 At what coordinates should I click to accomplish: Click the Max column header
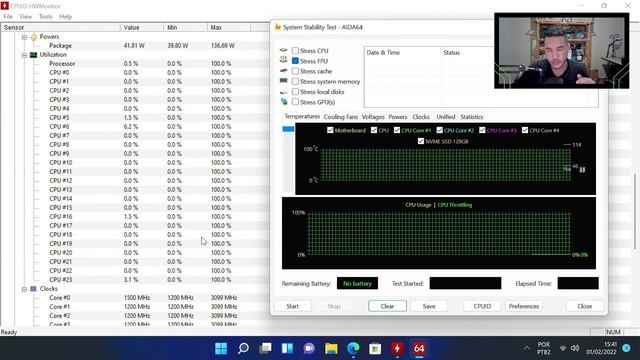229,27
